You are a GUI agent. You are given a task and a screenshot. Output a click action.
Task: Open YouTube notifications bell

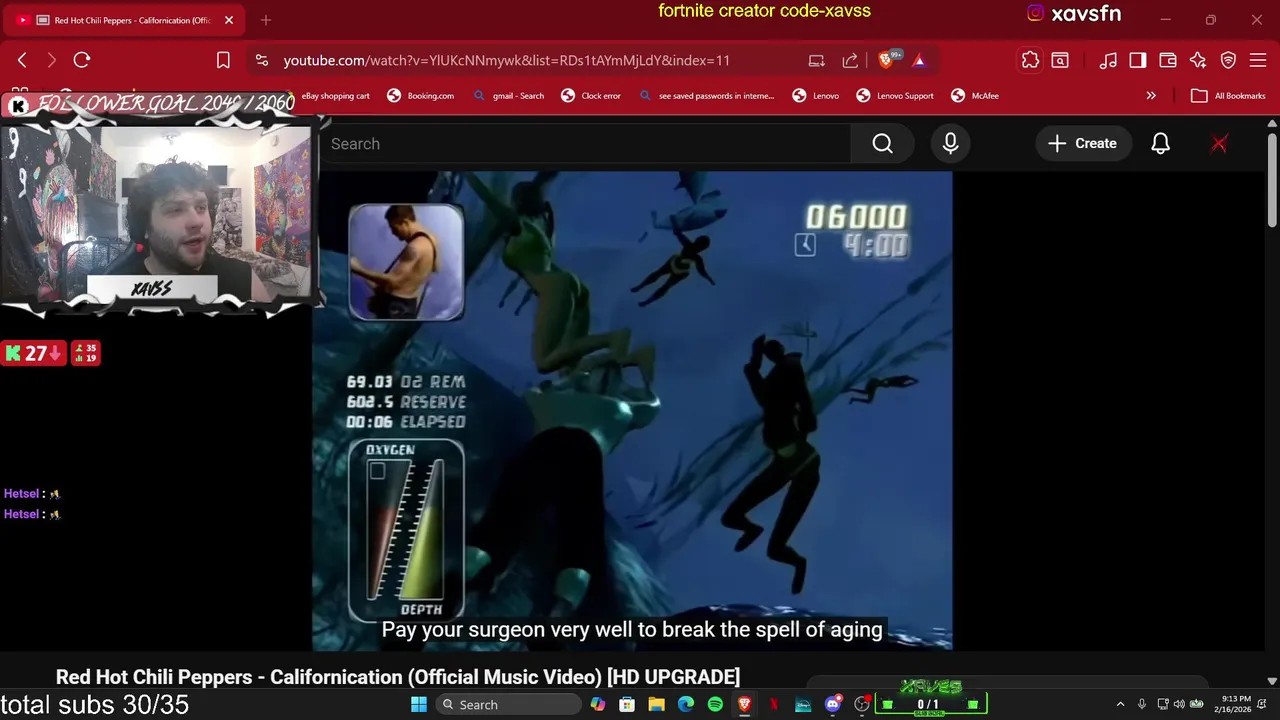tap(1160, 144)
